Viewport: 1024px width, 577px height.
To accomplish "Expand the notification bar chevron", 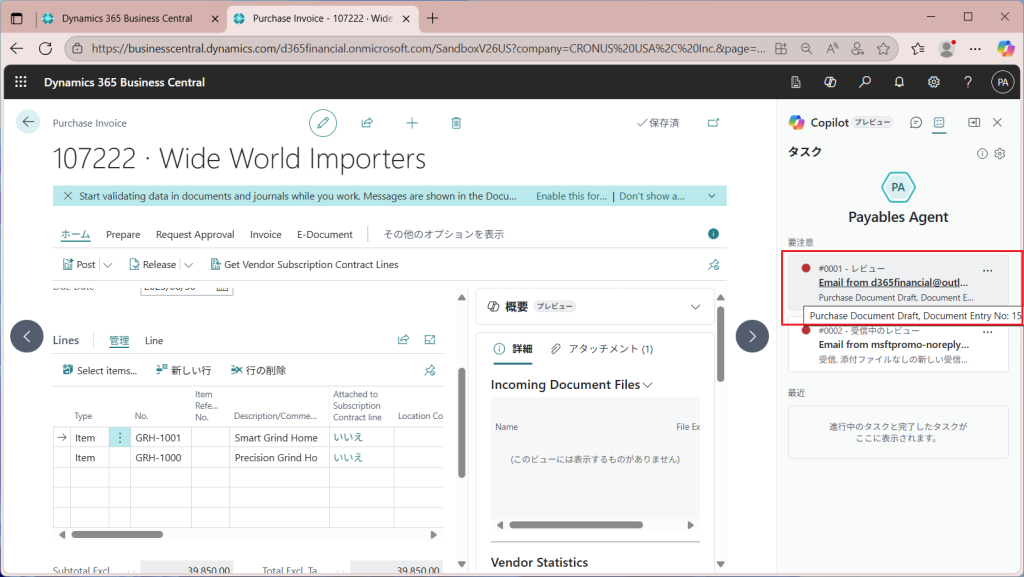I will pyautogui.click(x=712, y=196).
